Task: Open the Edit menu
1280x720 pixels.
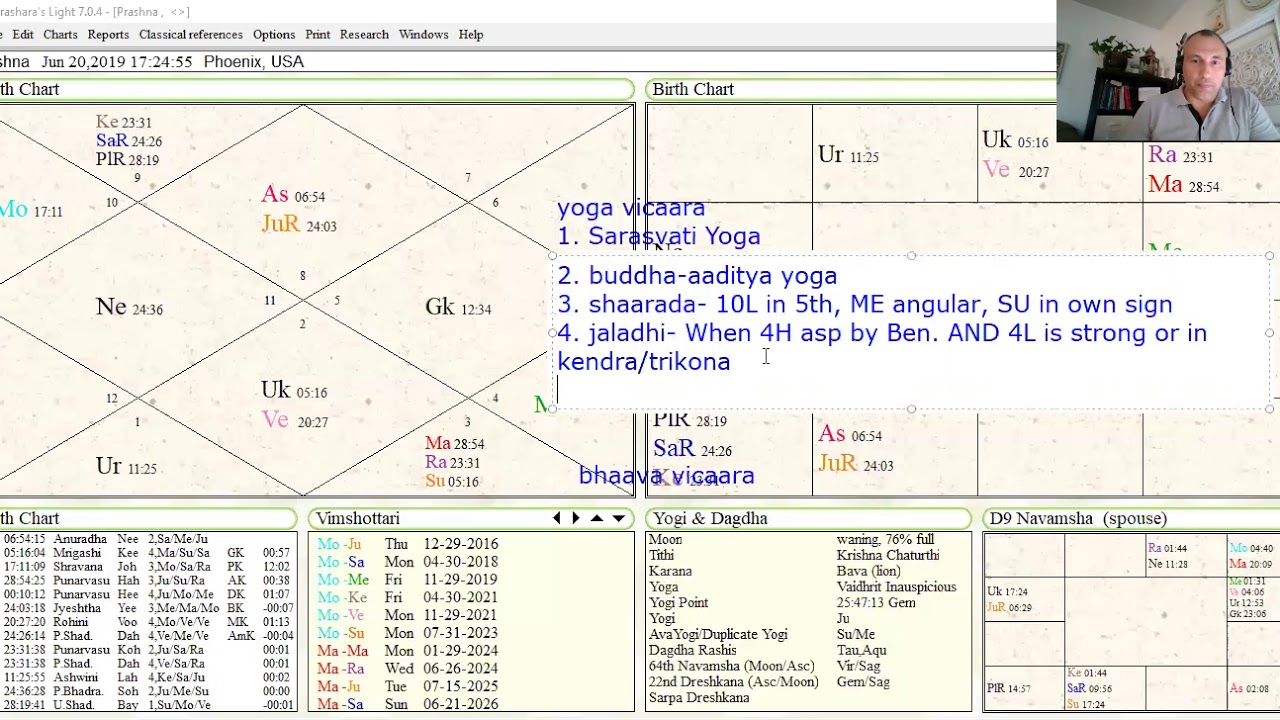Action: (x=23, y=34)
